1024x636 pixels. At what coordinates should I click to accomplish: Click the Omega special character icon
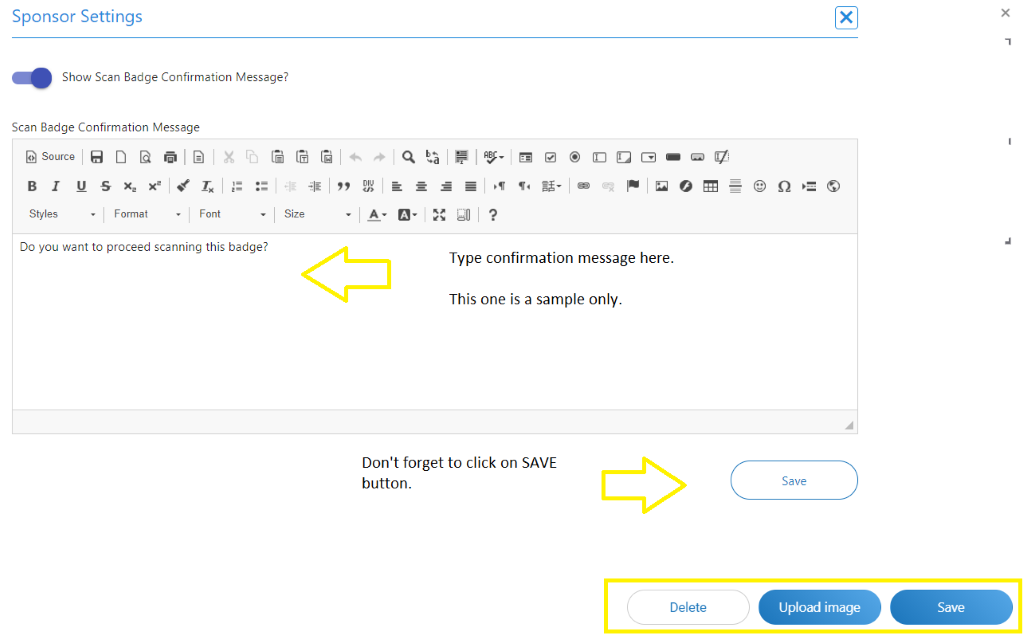click(x=784, y=186)
